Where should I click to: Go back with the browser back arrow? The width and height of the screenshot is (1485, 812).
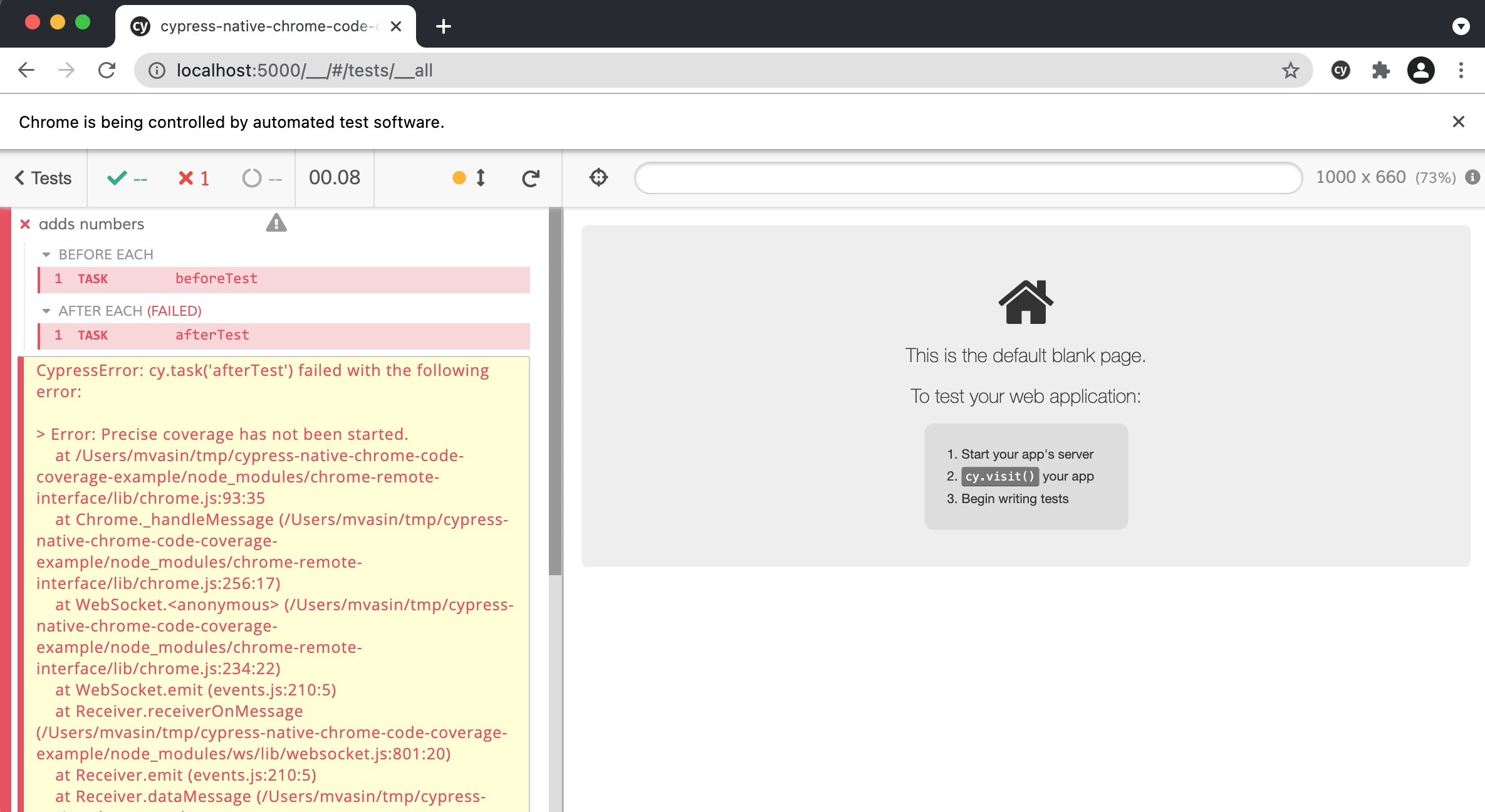[x=26, y=70]
